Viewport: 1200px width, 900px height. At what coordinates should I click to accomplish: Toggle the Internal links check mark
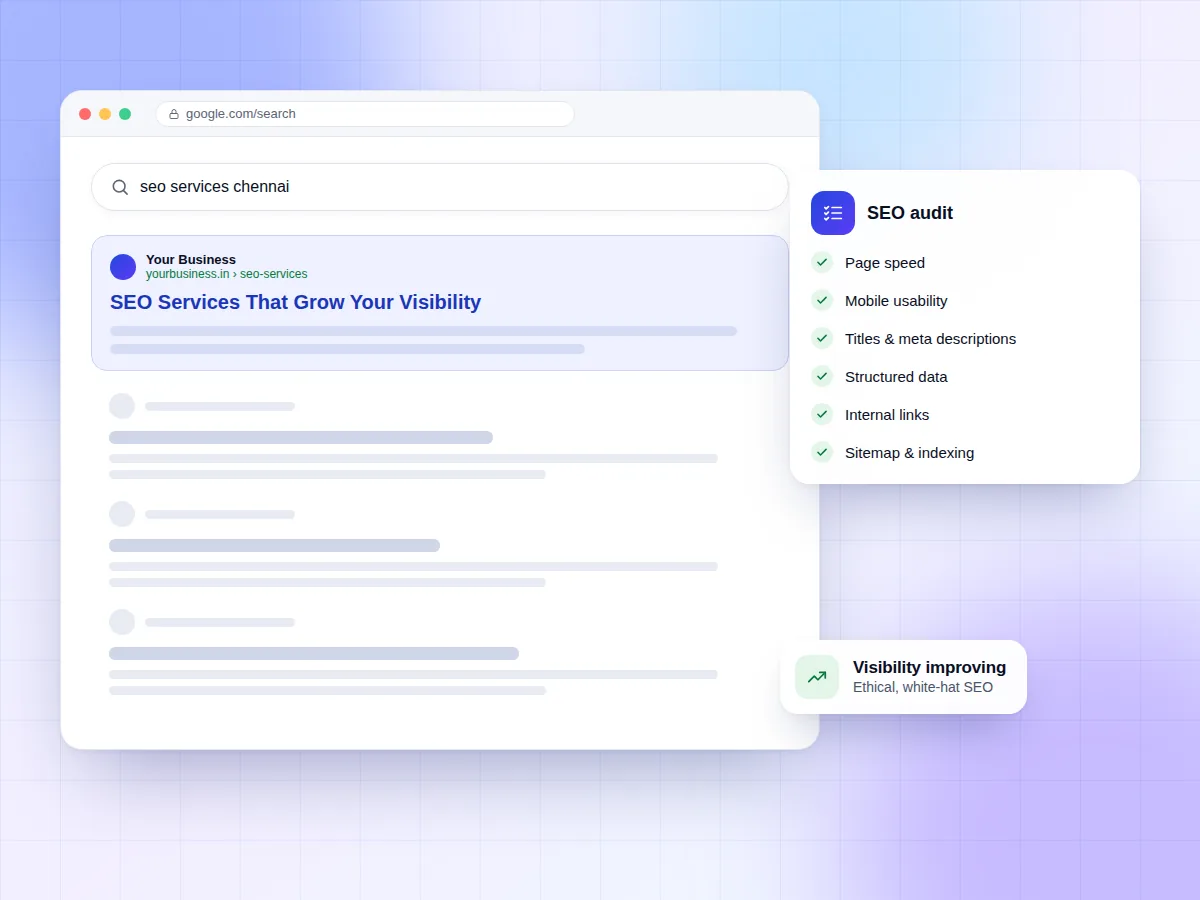point(822,414)
